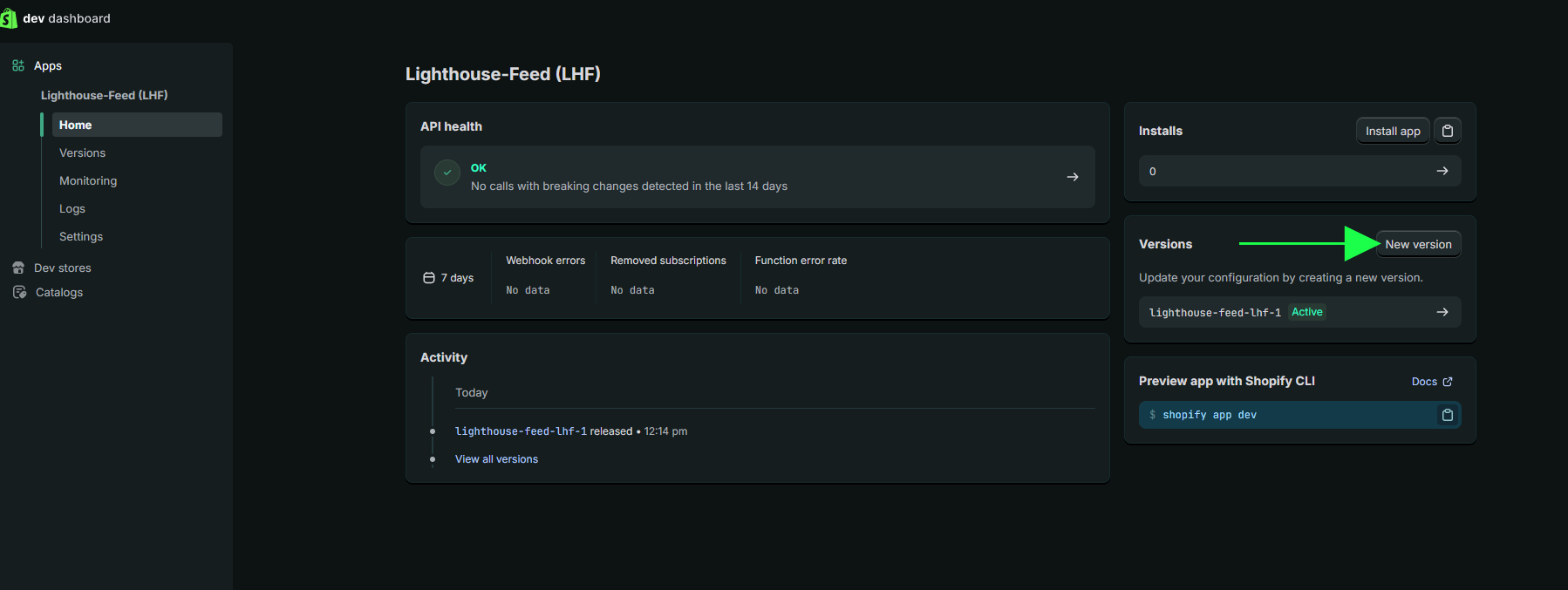Click the external link icon beside Docs
1568x590 pixels.
click(x=1448, y=382)
